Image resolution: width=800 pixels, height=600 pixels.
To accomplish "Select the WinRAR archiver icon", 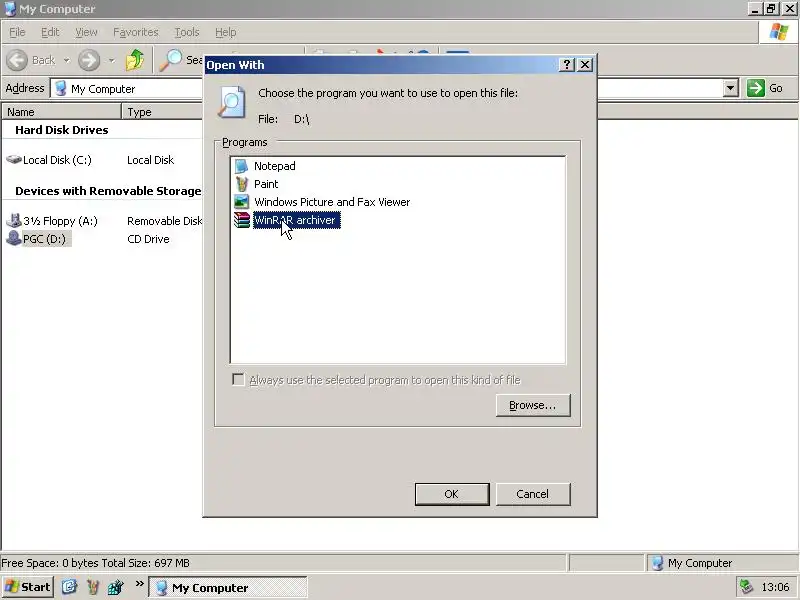I will pyautogui.click(x=241, y=220).
